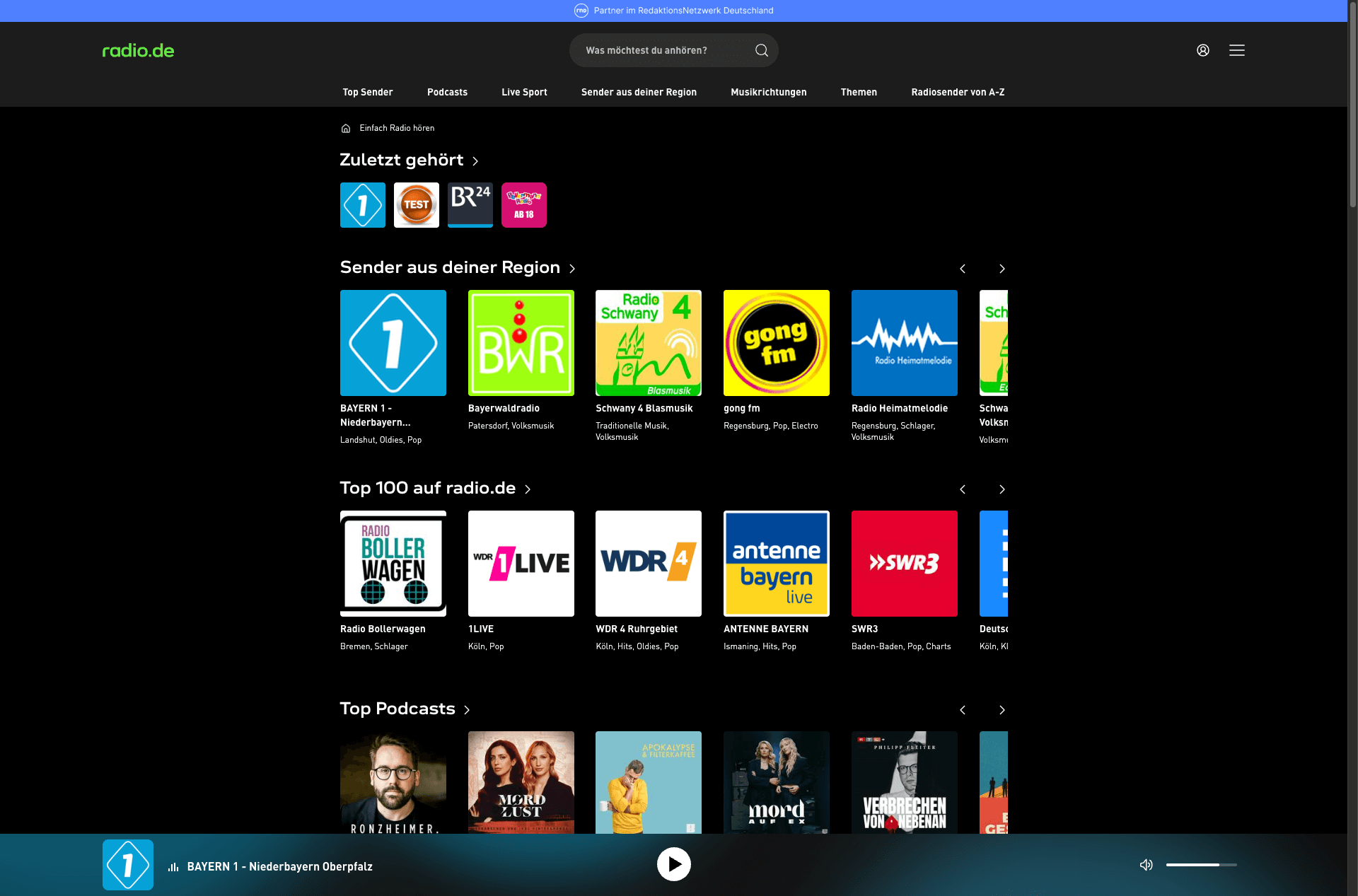Open the BR24 station tile
The height and width of the screenshot is (896, 1358).
(x=470, y=204)
